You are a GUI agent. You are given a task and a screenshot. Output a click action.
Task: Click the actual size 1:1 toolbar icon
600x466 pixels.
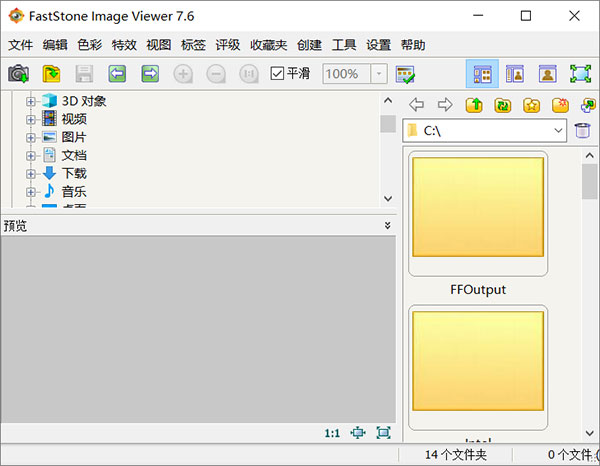[249, 73]
